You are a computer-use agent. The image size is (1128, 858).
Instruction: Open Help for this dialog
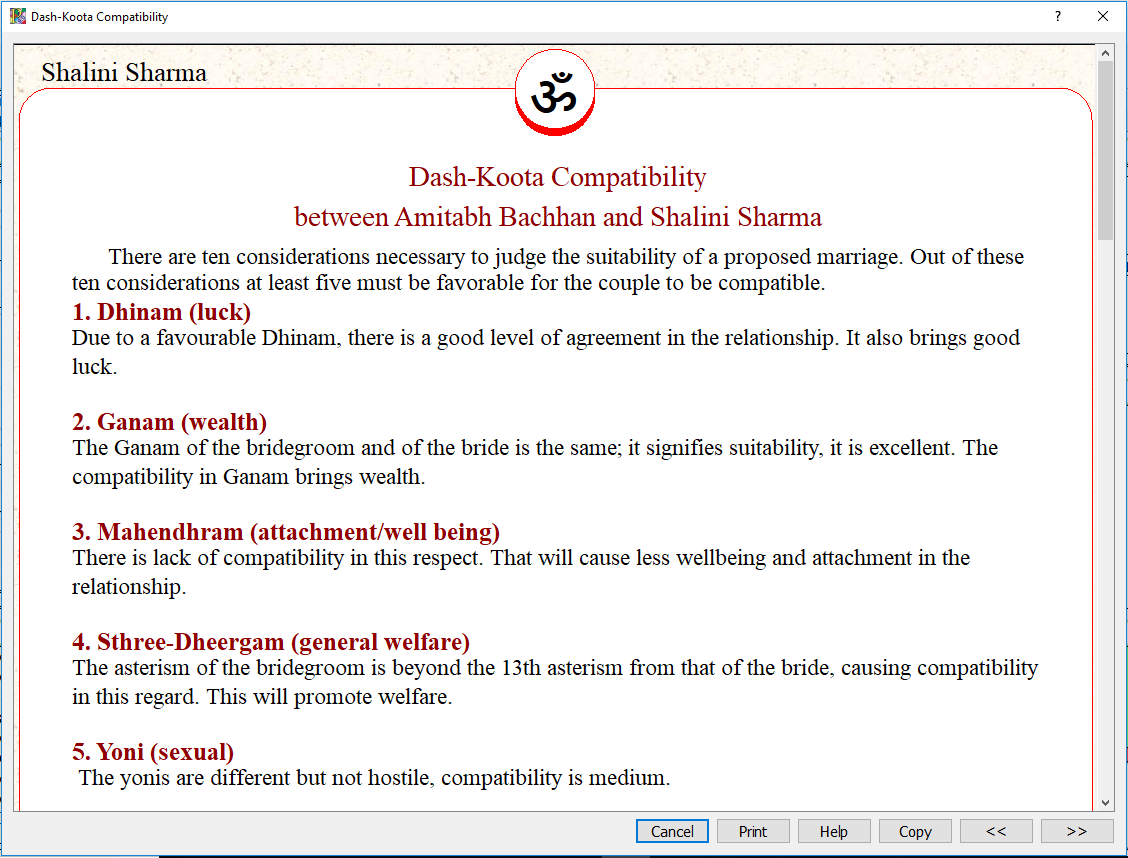(834, 831)
